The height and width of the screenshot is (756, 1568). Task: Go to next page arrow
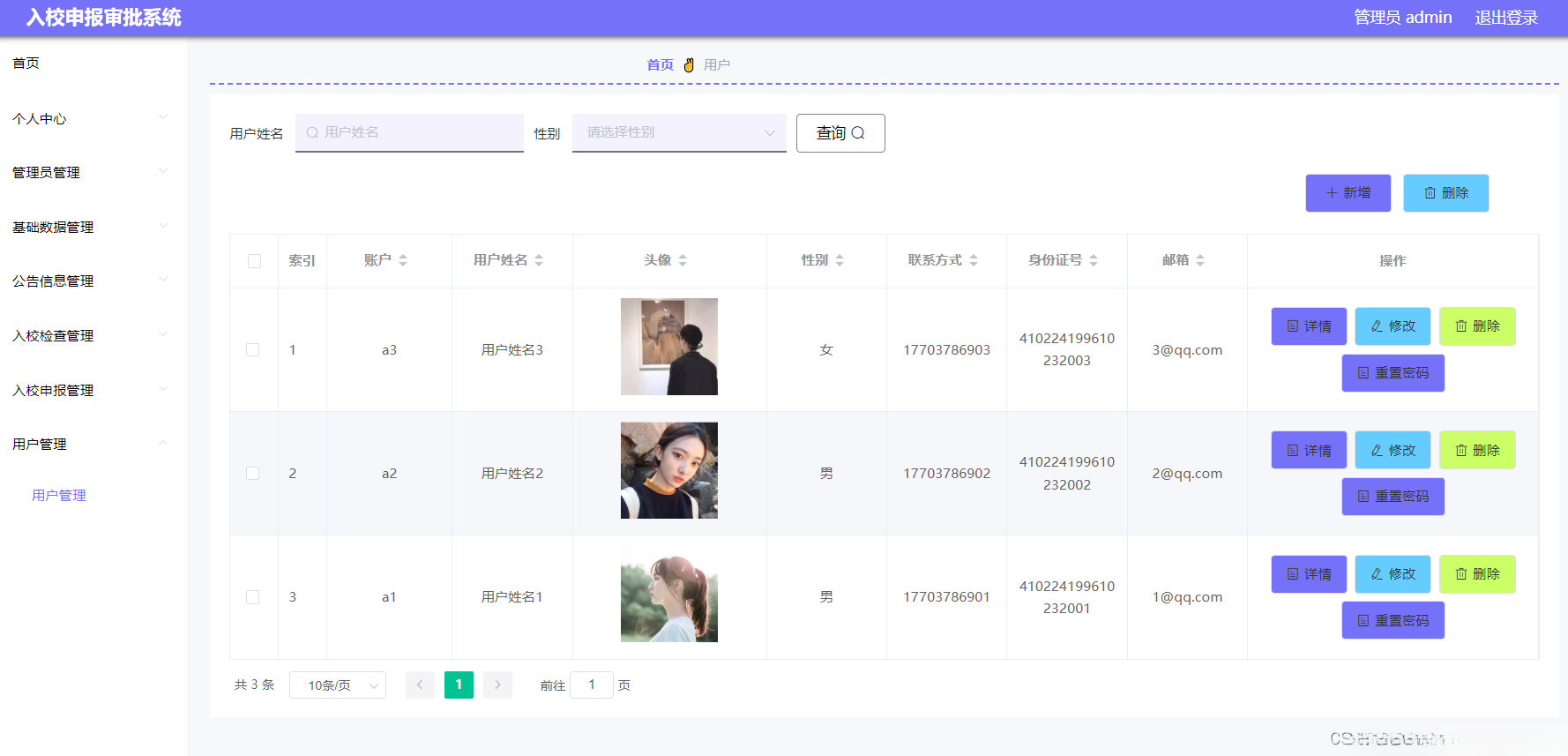[x=497, y=685]
